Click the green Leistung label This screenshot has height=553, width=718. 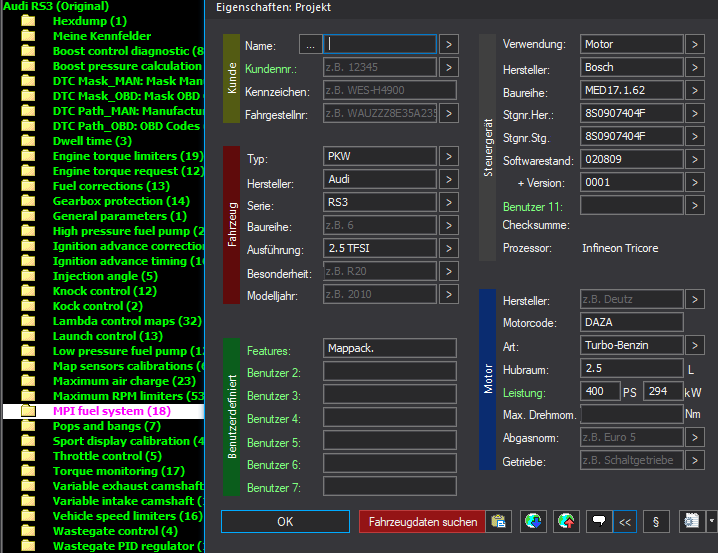524,393
